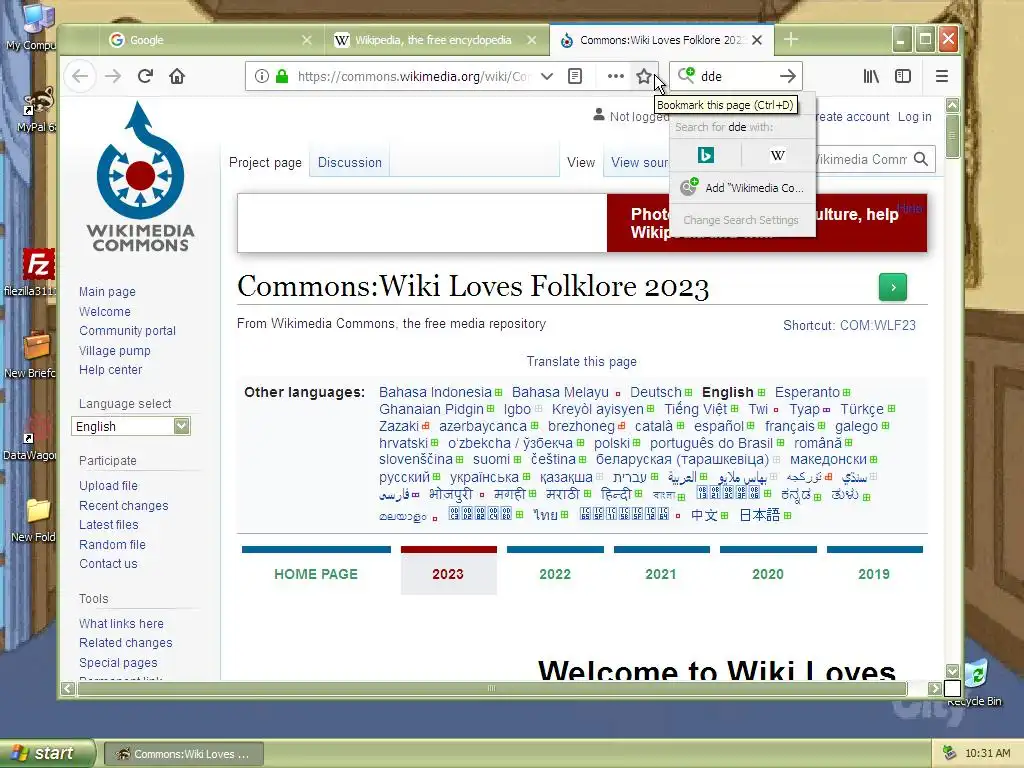
Task: Click Add Wikimedia Commons search engine
Action: tap(743, 188)
